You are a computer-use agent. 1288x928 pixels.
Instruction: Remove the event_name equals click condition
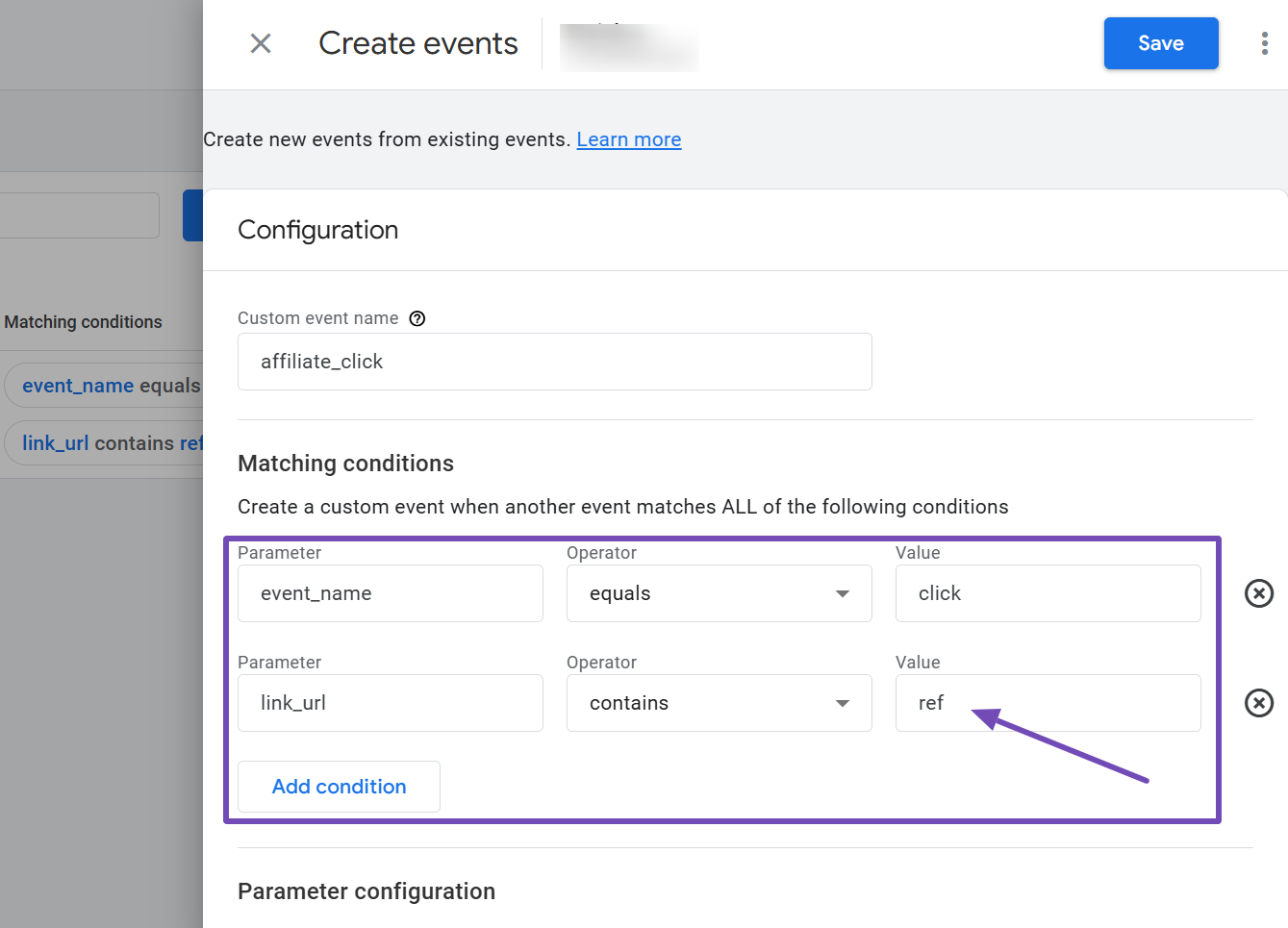click(x=1258, y=593)
